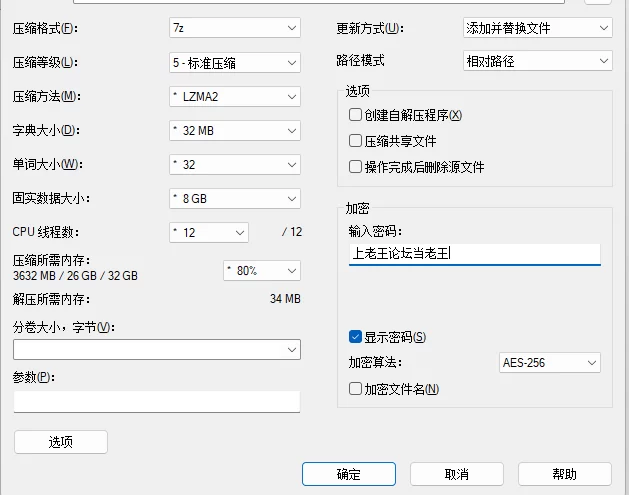Click the 确定 button
The image size is (629, 495).
point(348,474)
